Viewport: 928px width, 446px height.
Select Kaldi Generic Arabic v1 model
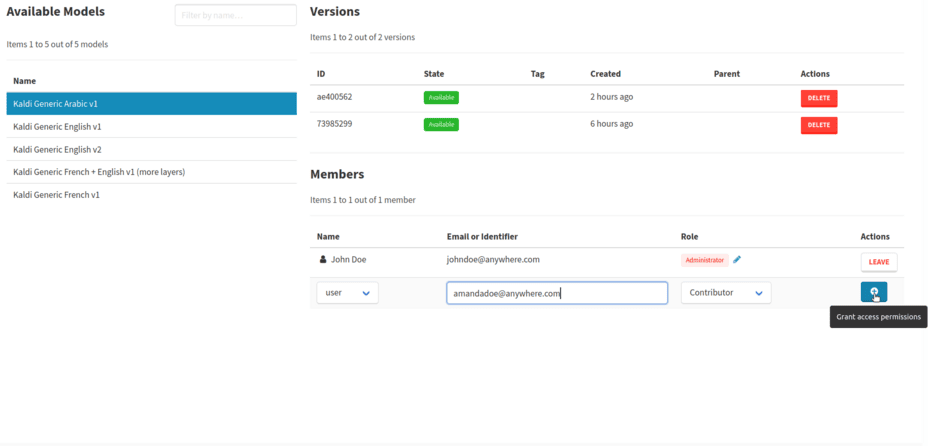[x=151, y=104]
